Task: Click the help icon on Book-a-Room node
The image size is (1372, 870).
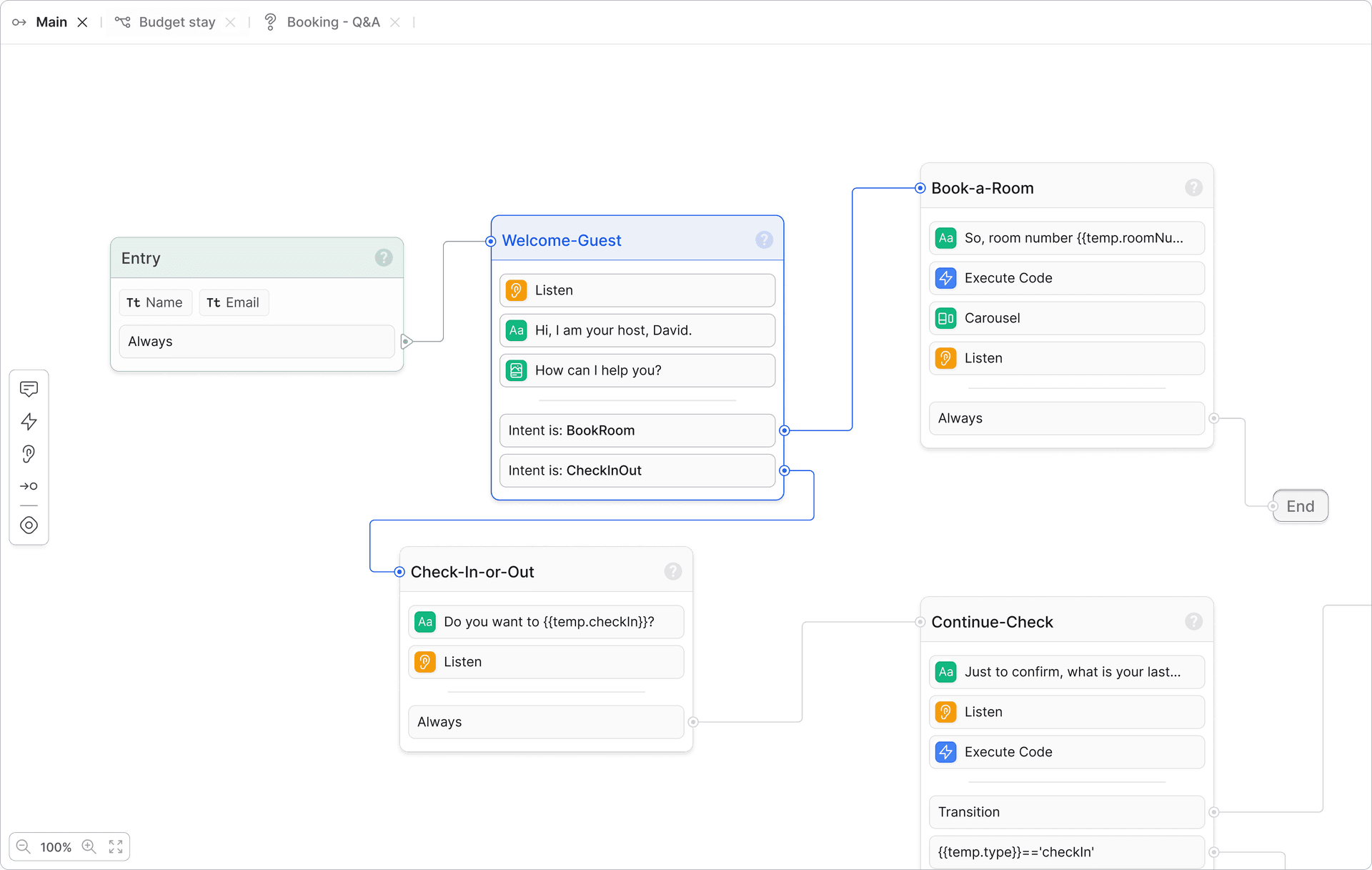Action: coord(1193,187)
